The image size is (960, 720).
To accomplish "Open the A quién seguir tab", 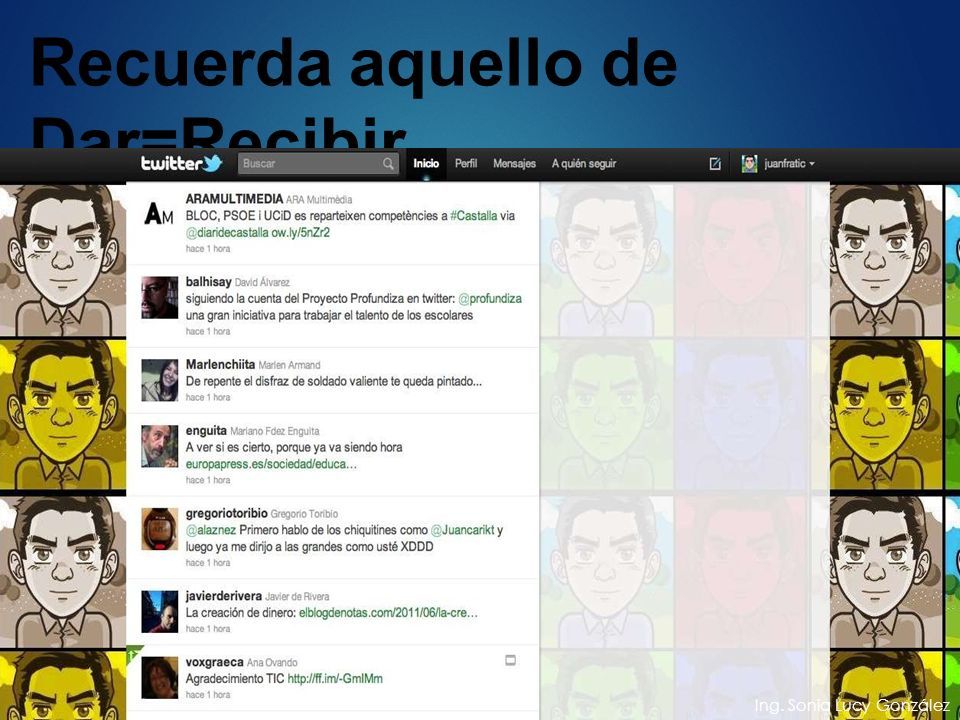I will [x=583, y=163].
